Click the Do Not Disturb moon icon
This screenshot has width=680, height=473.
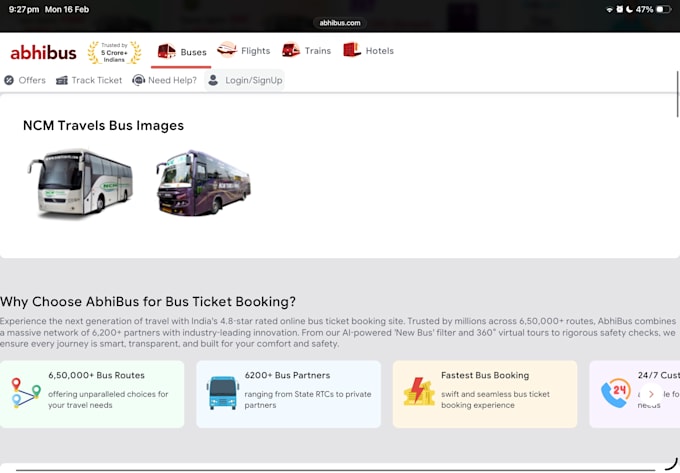click(629, 10)
